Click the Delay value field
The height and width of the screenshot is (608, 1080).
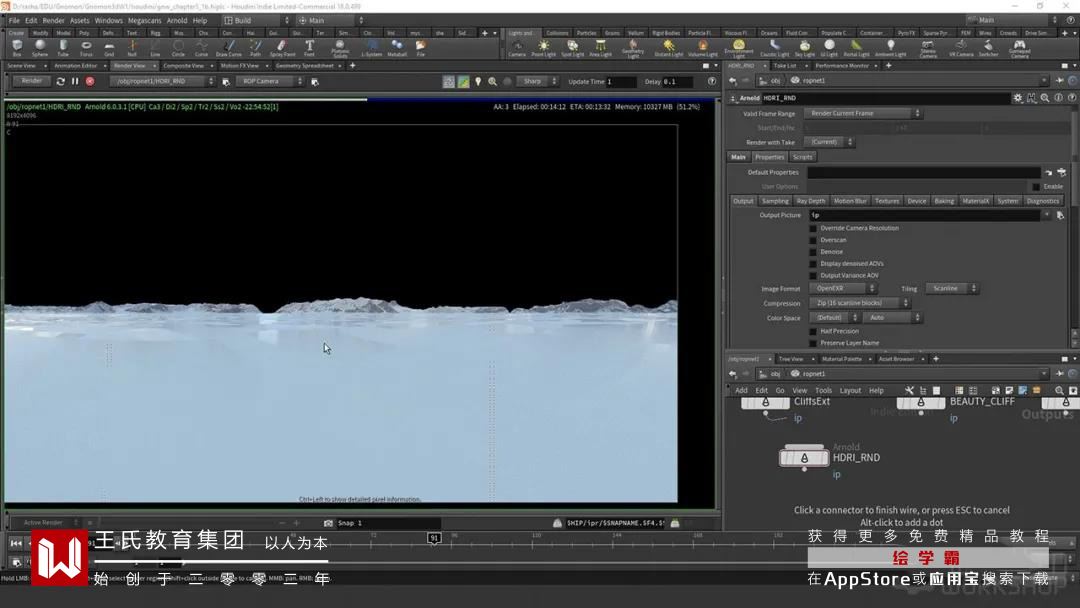click(678, 81)
